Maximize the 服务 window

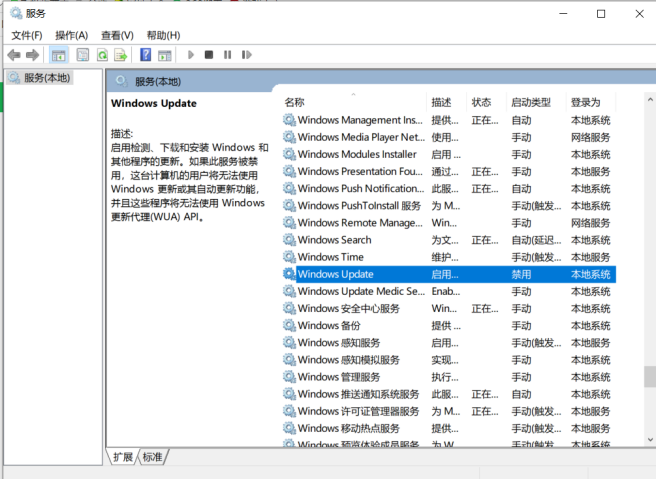click(x=601, y=14)
